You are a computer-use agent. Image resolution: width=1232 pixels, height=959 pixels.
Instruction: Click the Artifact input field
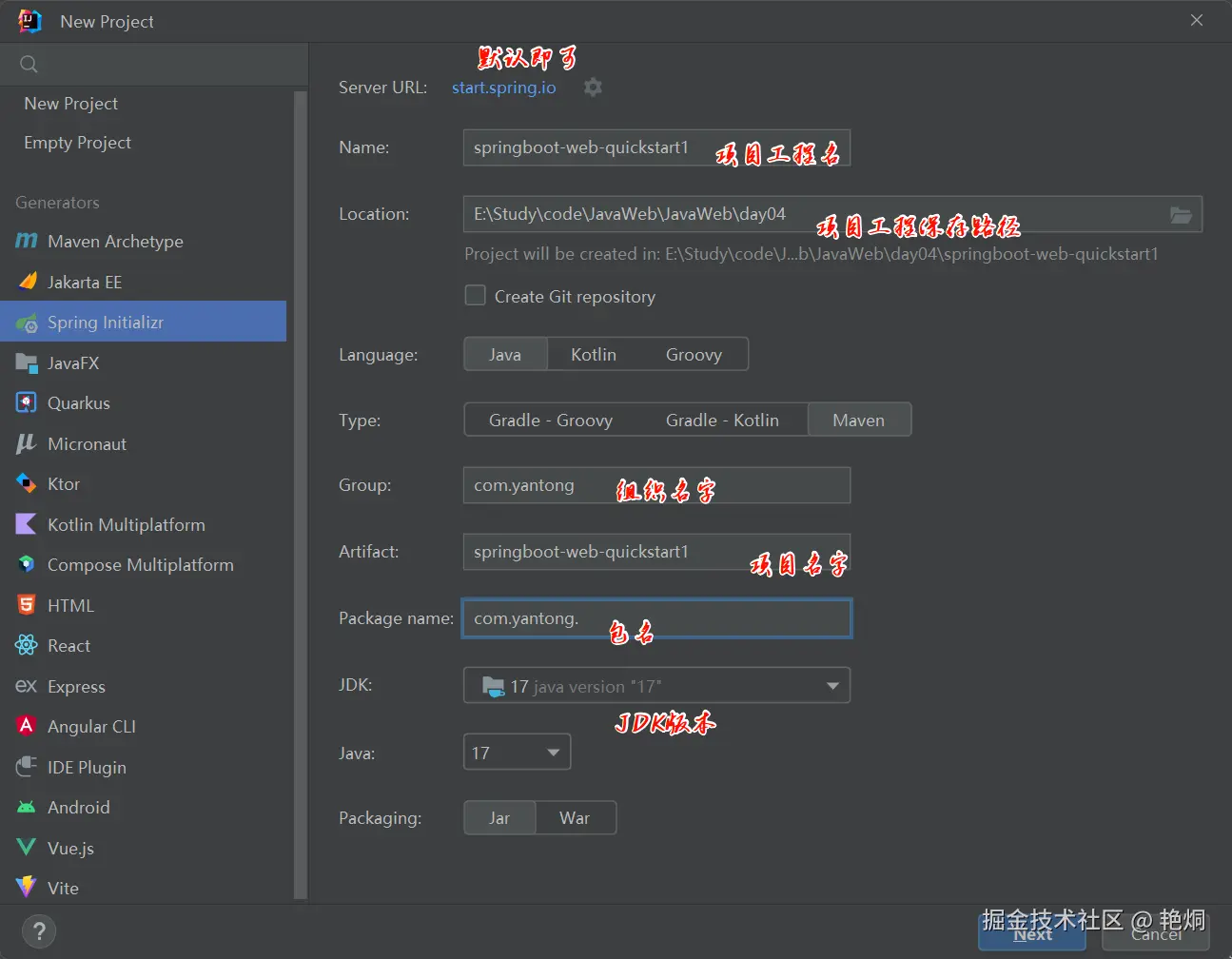pyautogui.click(x=656, y=552)
